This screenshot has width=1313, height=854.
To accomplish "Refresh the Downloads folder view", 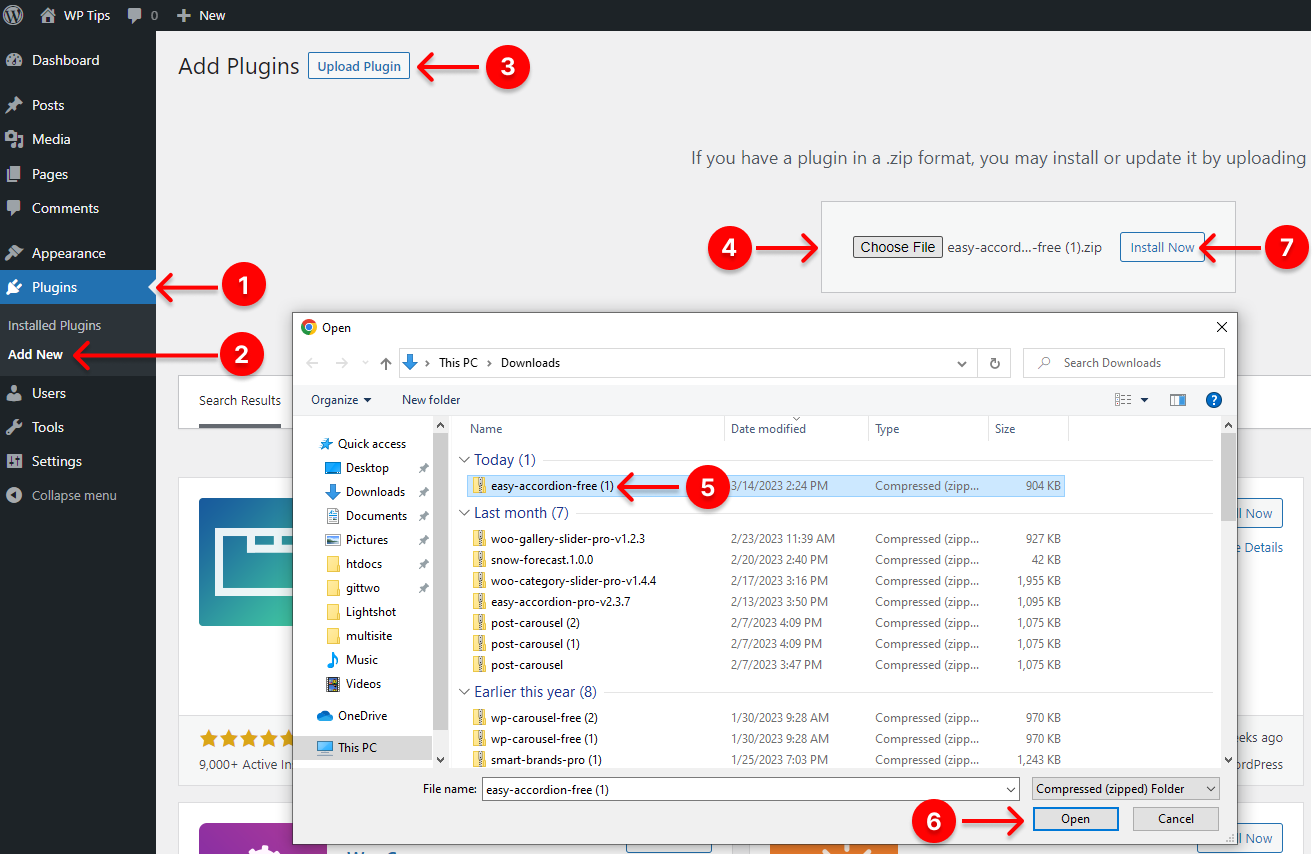I will tap(994, 363).
